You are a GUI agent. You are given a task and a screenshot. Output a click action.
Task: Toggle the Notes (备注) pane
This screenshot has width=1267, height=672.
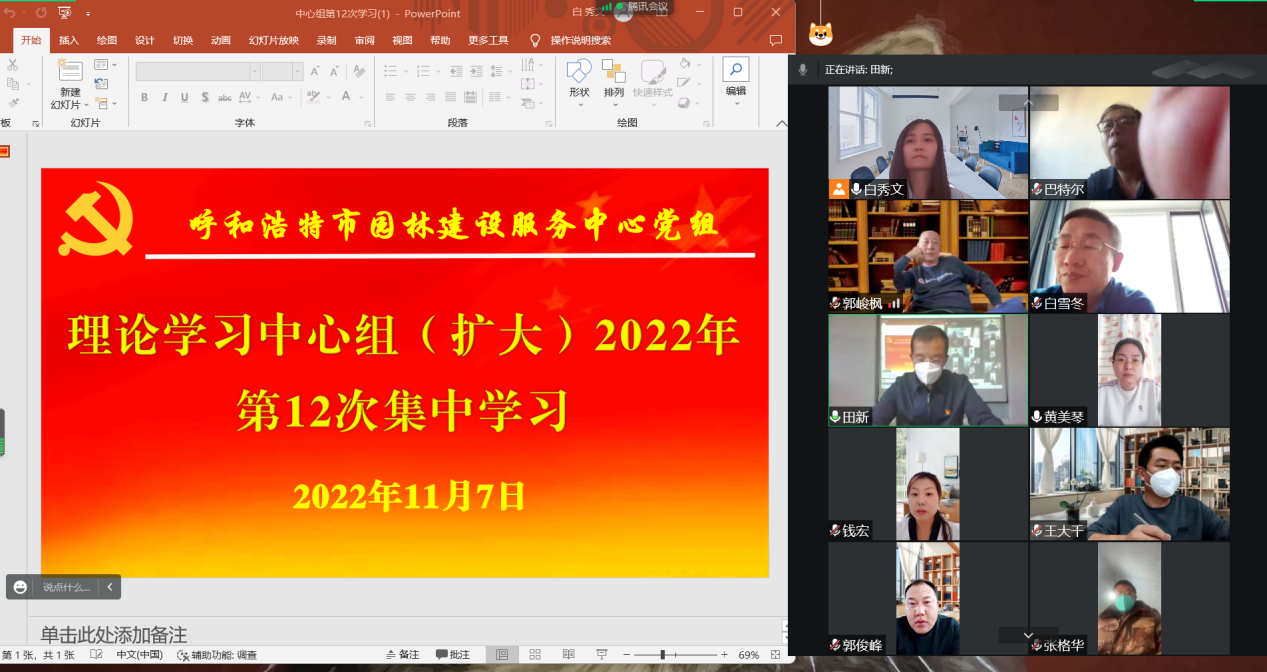pos(402,655)
